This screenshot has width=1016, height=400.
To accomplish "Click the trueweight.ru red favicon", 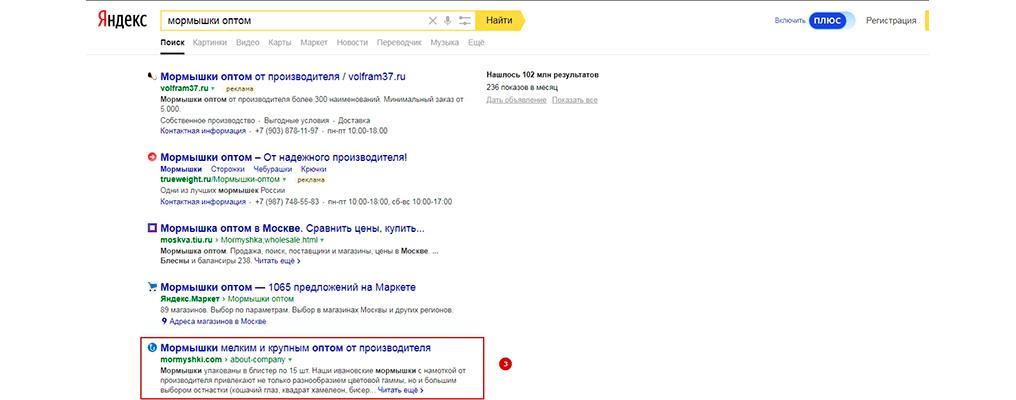I will [x=152, y=157].
